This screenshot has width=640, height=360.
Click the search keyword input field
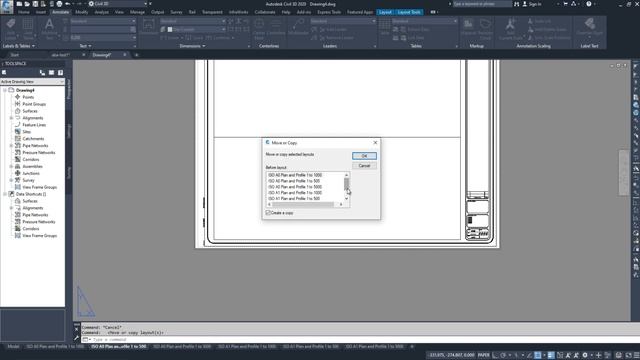click(x=482, y=4)
